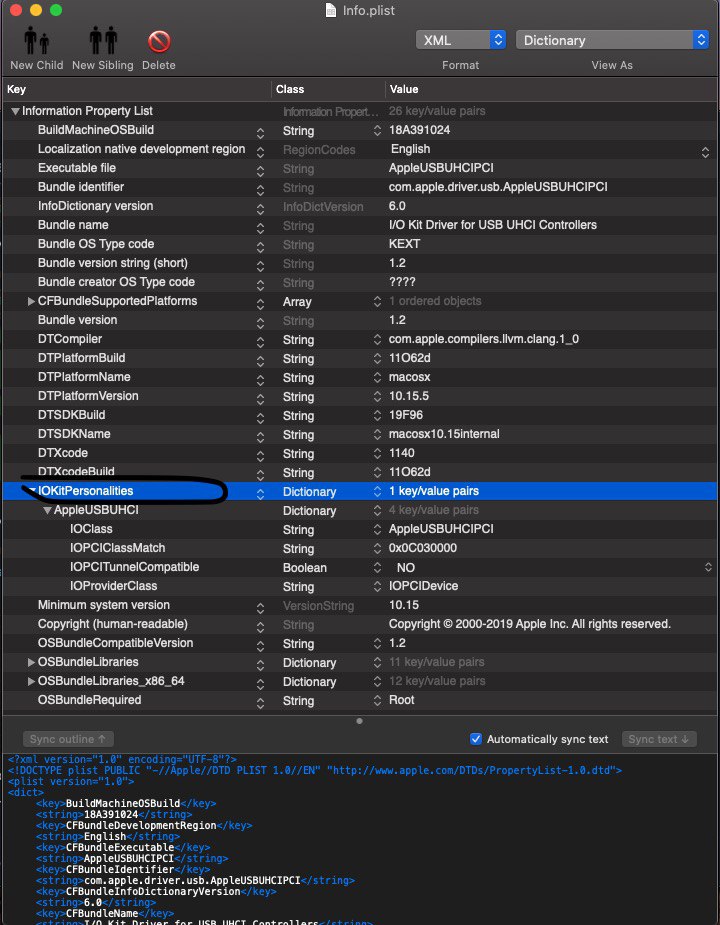Click class stepper on CFBundleSupportedPlatforms row
This screenshot has width=720, height=925.
coord(378,301)
